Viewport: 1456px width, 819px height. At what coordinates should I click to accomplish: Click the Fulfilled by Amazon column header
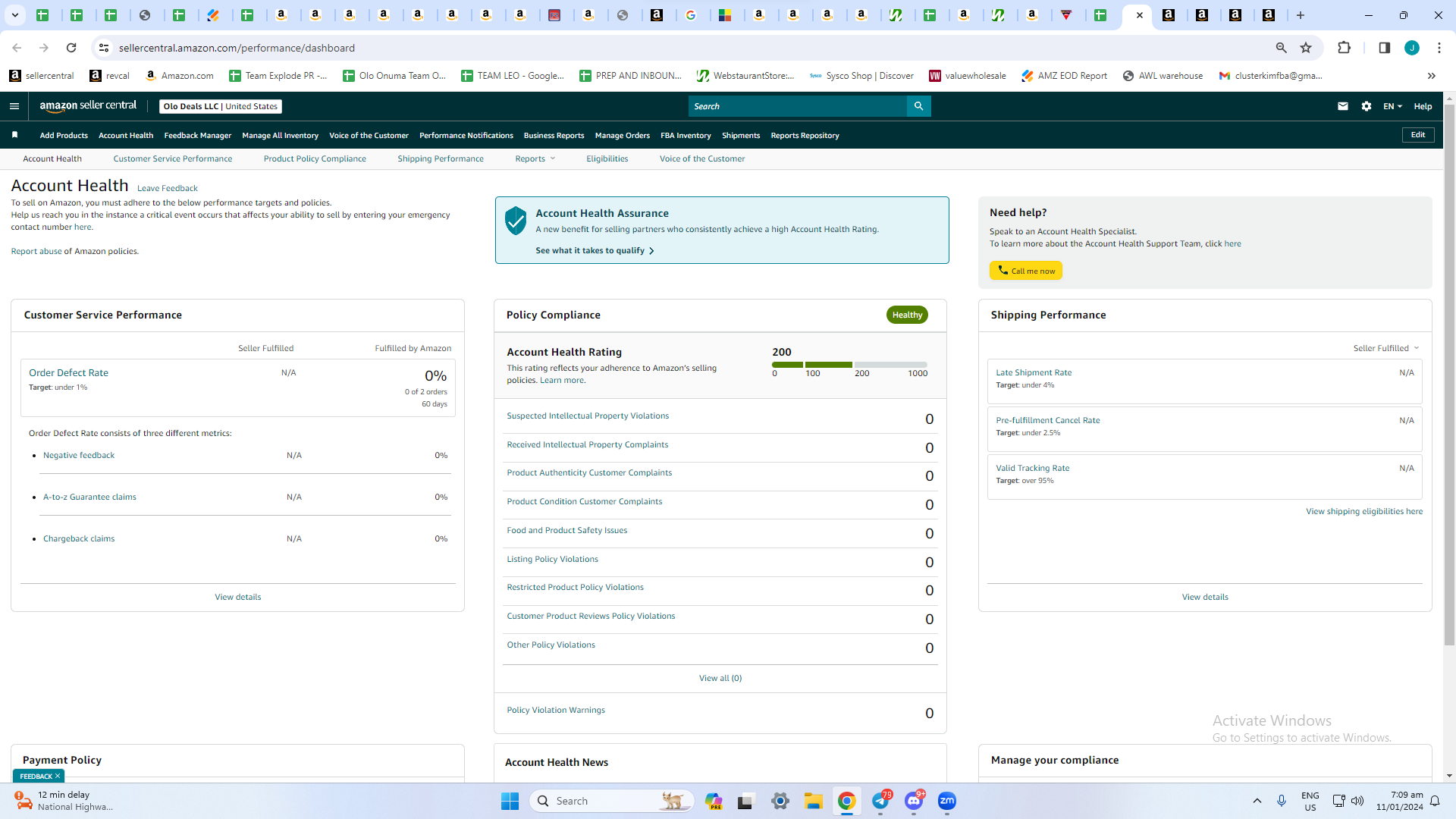(413, 348)
